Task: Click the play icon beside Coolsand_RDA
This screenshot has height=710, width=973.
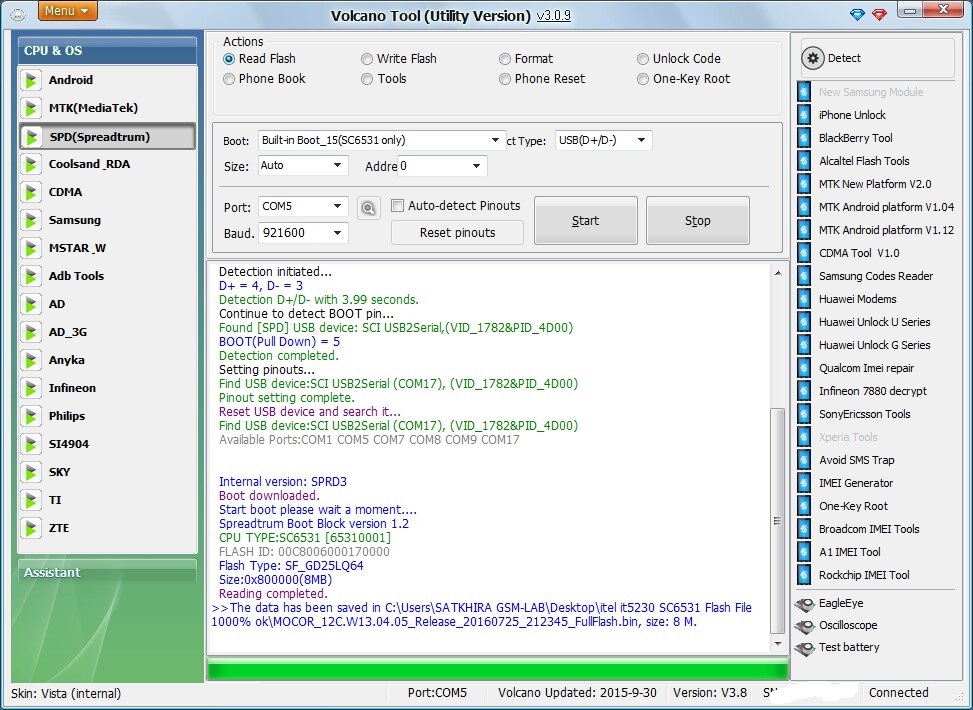Action: point(30,164)
